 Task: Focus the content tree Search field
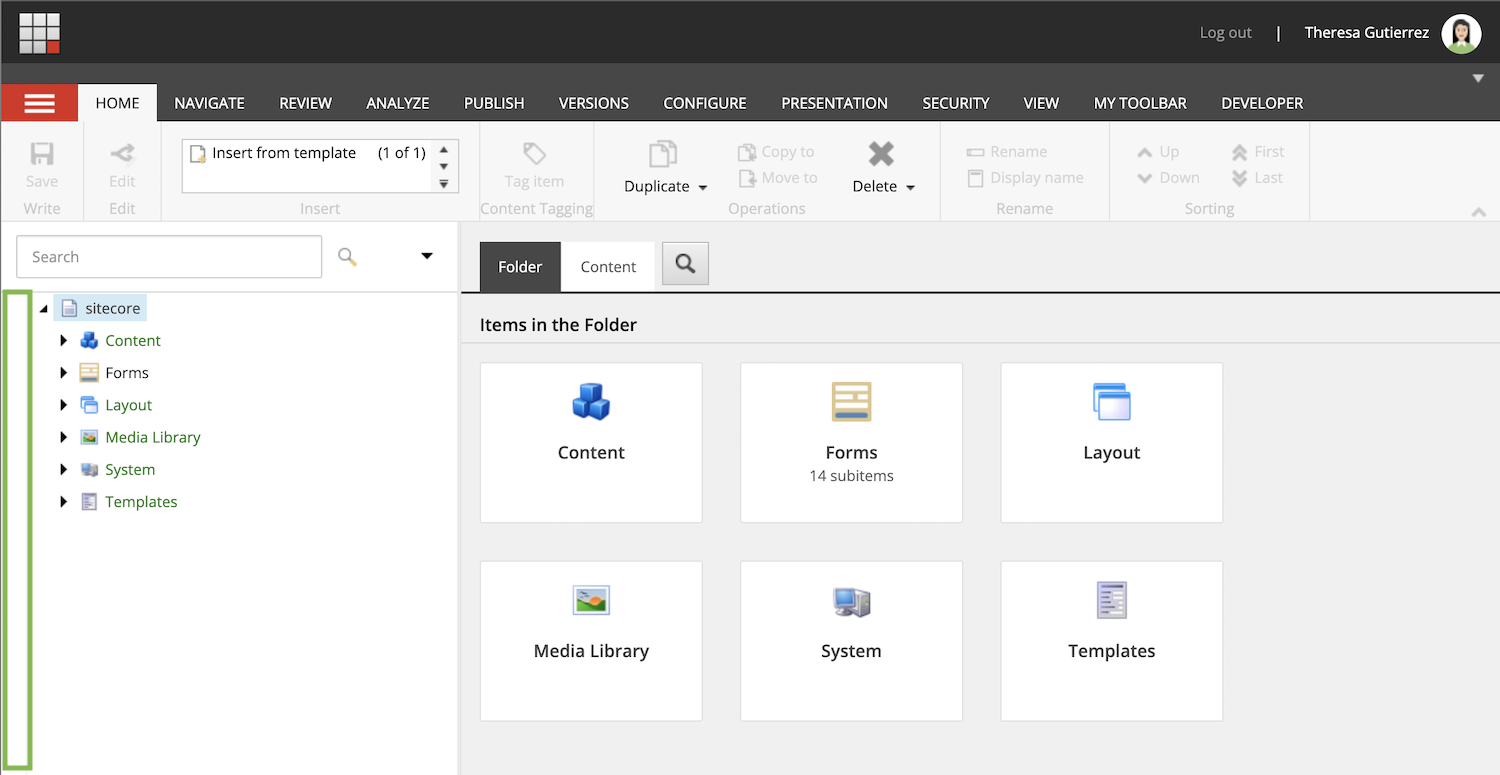[x=169, y=257]
